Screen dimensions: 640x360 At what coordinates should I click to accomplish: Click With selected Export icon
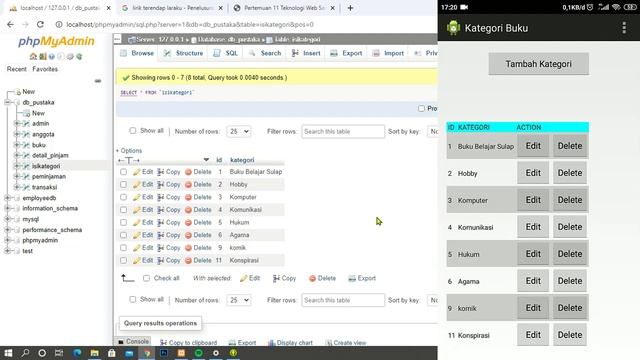pos(352,278)
